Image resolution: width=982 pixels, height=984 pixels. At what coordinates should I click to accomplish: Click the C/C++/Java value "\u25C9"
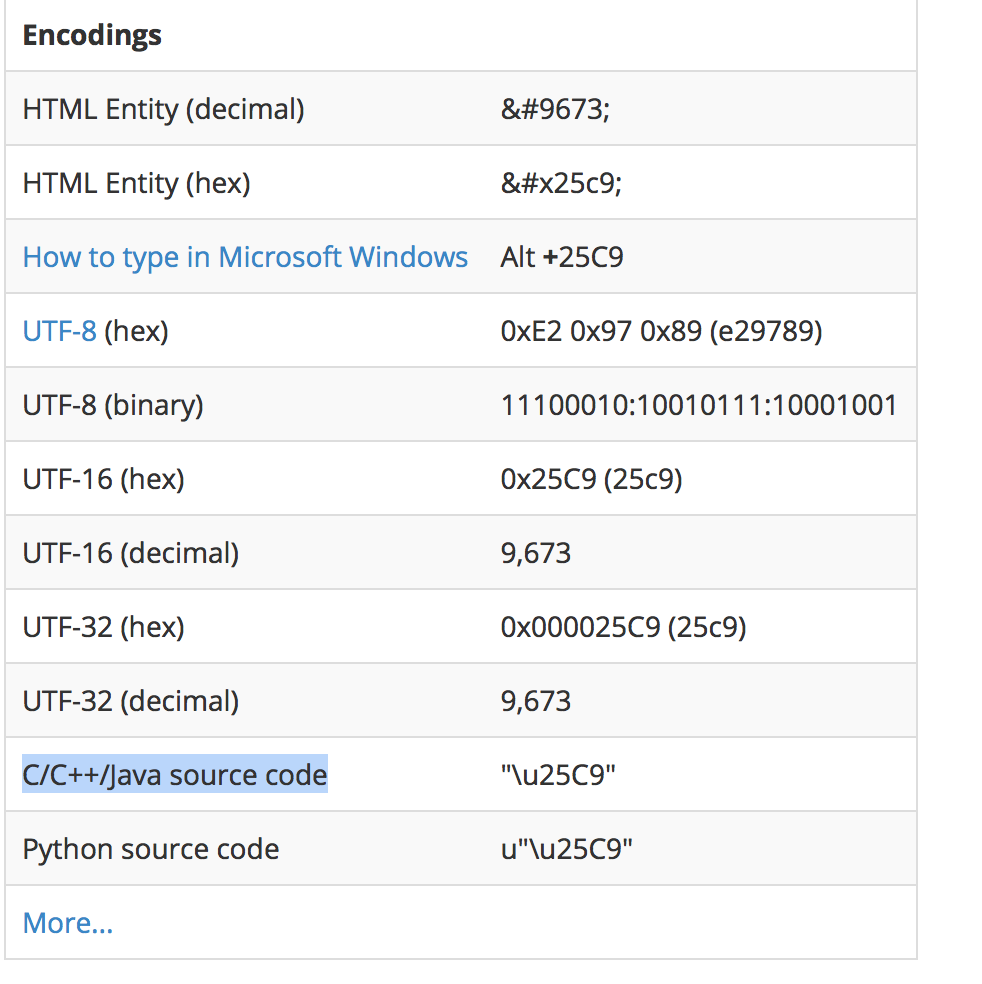tap(558, 775)
